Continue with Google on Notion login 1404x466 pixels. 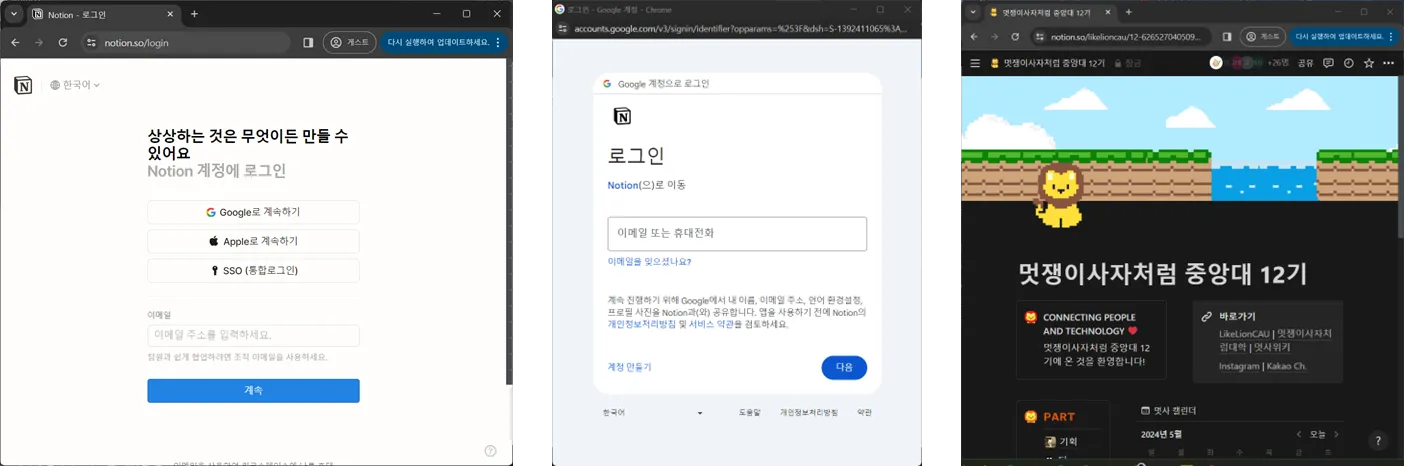(253, 212)
